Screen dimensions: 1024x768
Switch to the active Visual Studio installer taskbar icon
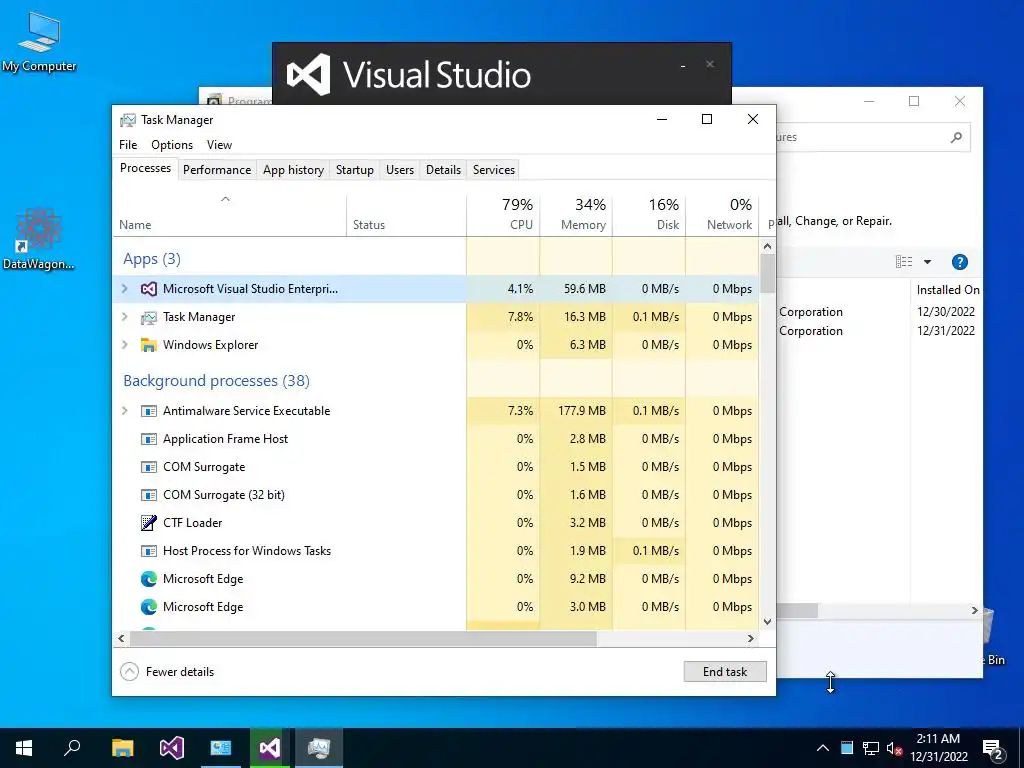270,748
